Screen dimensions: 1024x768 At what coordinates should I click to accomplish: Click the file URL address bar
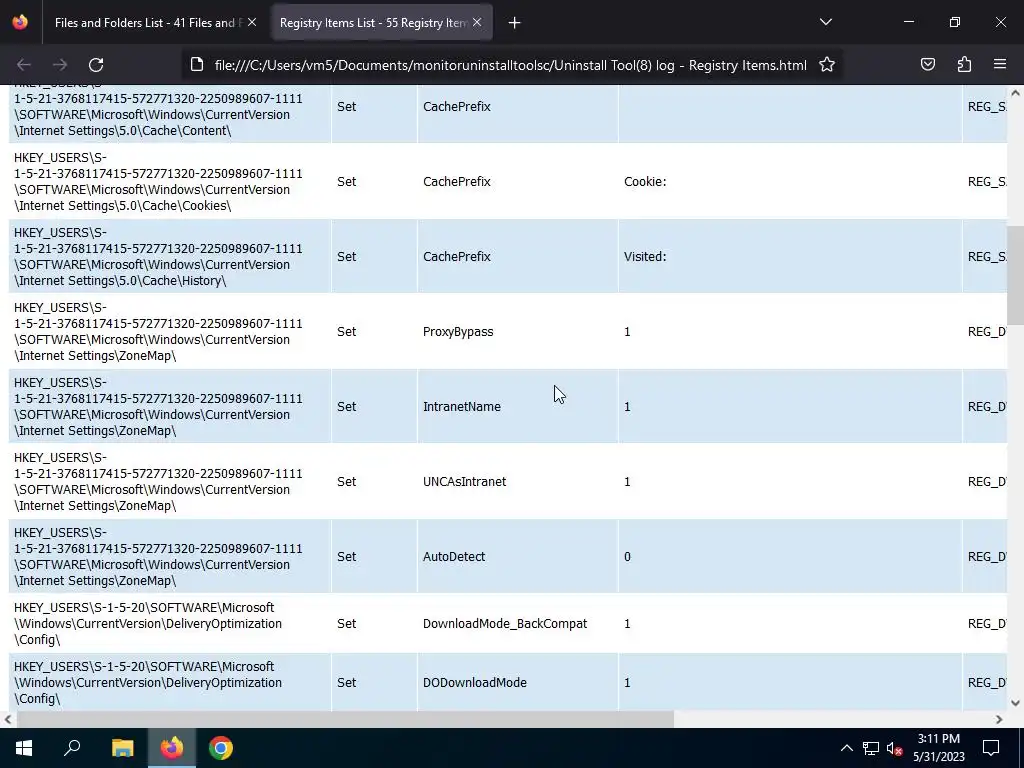(511, 65)
